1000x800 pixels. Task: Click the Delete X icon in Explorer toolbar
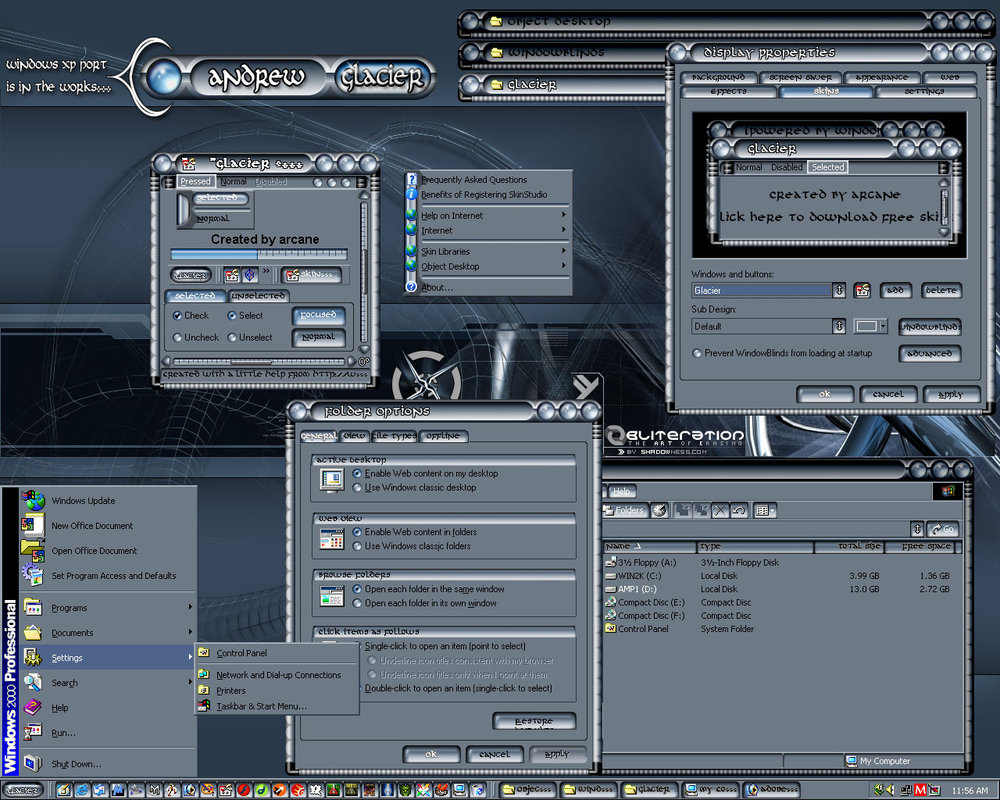[720, 511]
